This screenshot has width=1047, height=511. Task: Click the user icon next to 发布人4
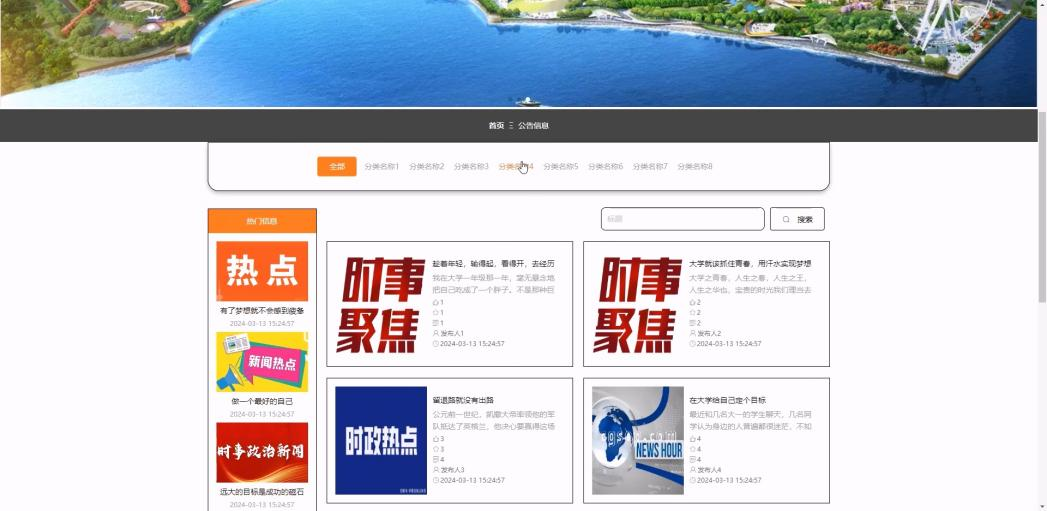click(692, 470)
